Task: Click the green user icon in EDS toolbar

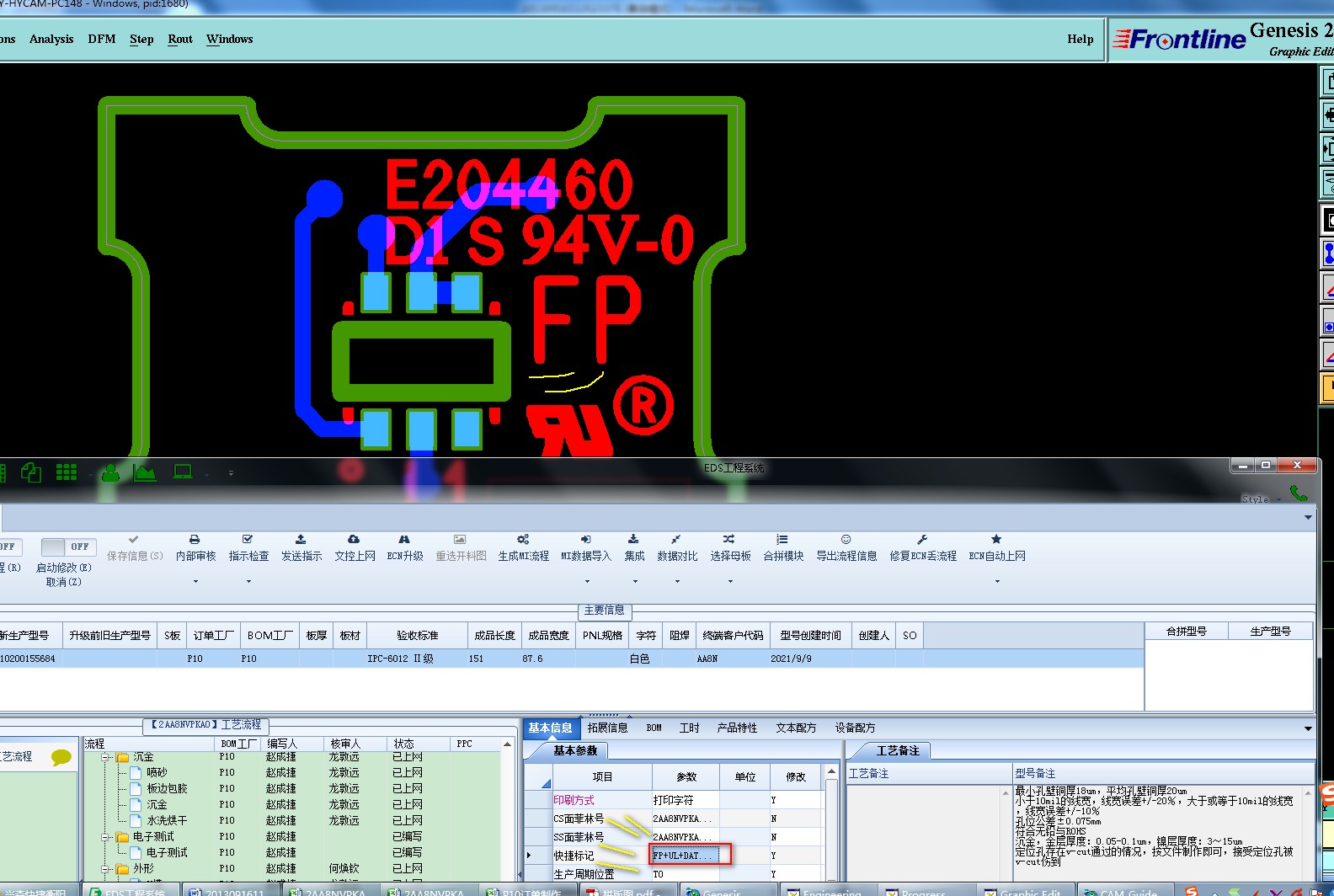Action: click(x=110, y=473)
